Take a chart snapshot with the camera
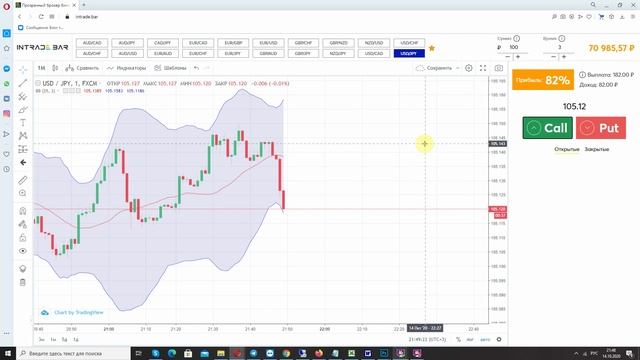The image size is (640, 360). coord(499,68)
